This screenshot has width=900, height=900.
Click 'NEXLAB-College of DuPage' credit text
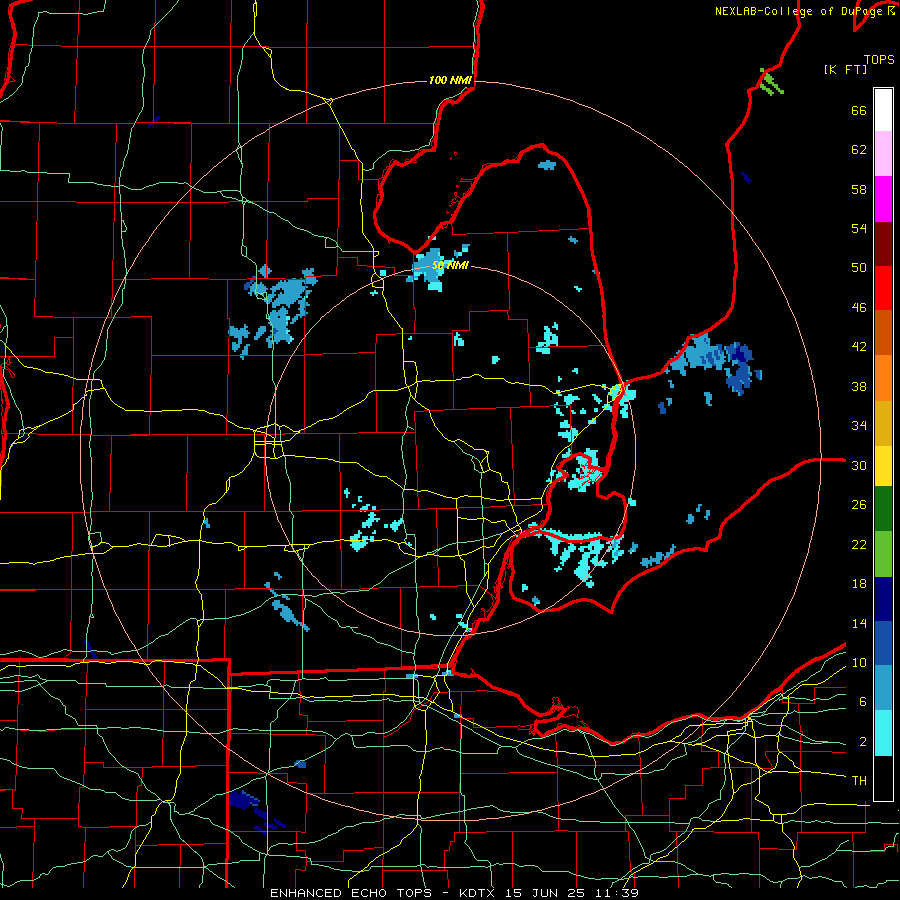click(x=798, y=11)
